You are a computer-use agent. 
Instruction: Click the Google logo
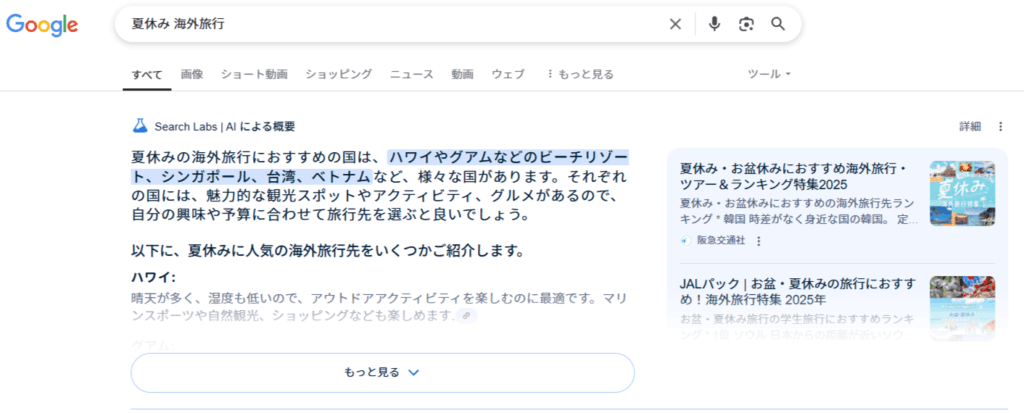click(x=42, y=24)
